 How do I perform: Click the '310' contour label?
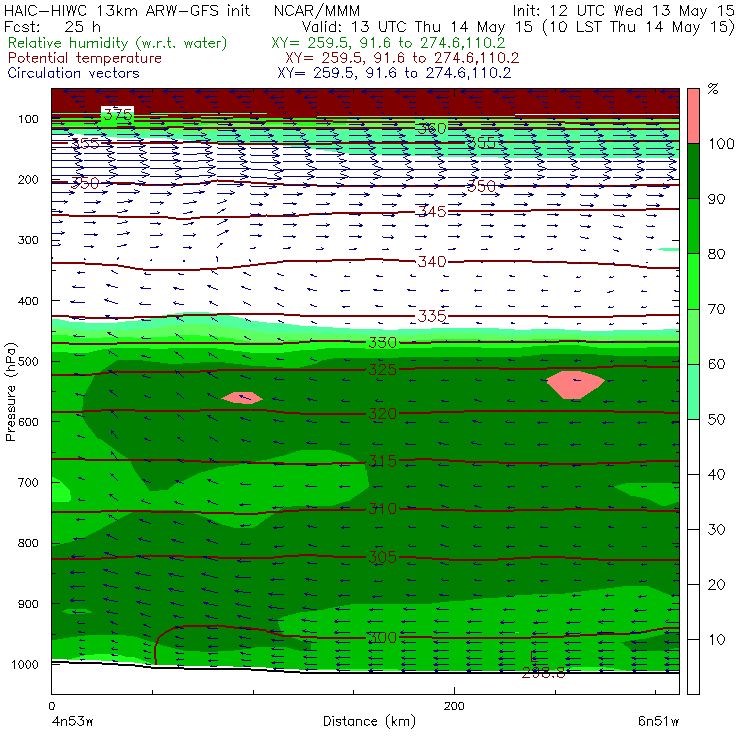[x=382, y=509]
